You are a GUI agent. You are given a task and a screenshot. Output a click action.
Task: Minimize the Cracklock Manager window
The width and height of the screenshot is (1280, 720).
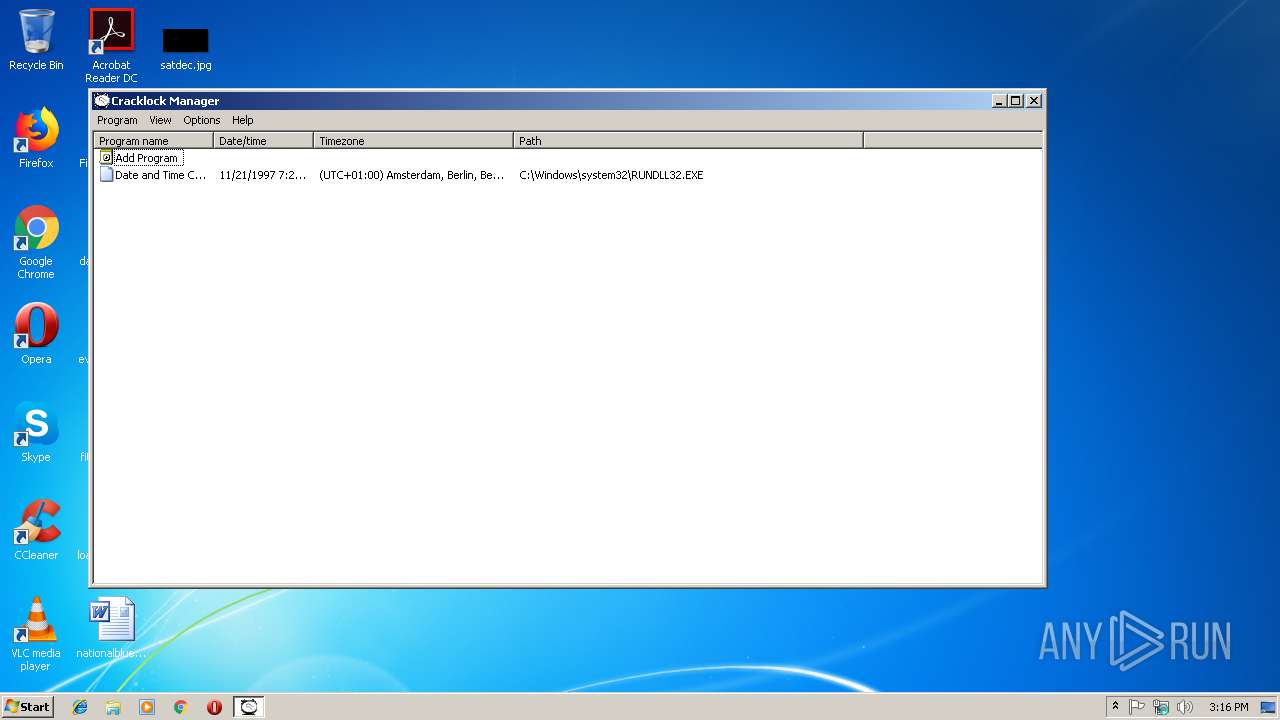tap(999, 101)
